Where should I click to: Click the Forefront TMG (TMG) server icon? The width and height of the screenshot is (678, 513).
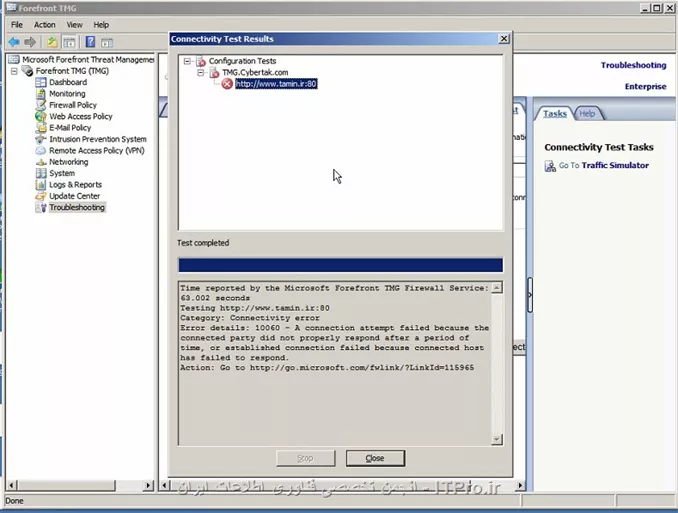27,71
